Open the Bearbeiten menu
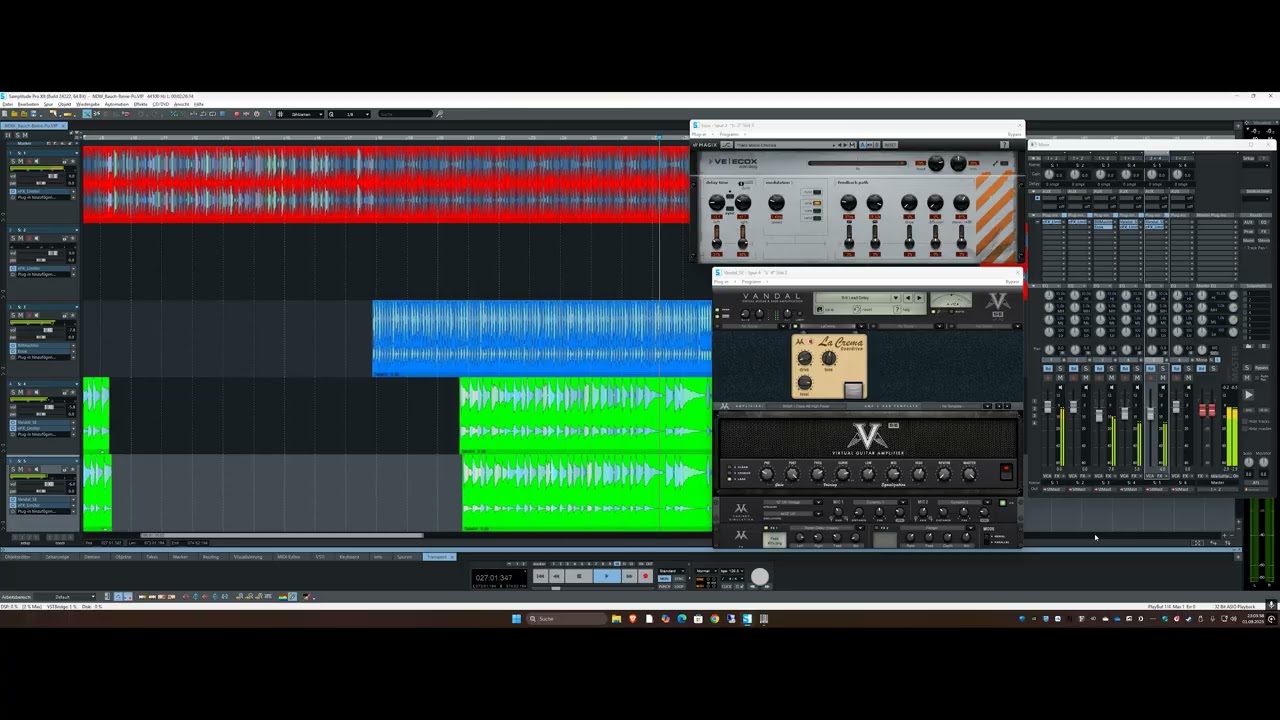 tap(28, 104)
